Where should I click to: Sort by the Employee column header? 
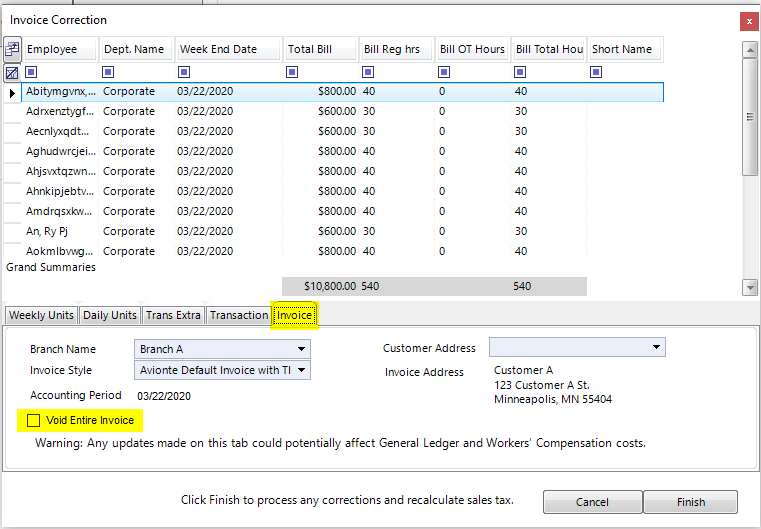[x=61, y=49]
